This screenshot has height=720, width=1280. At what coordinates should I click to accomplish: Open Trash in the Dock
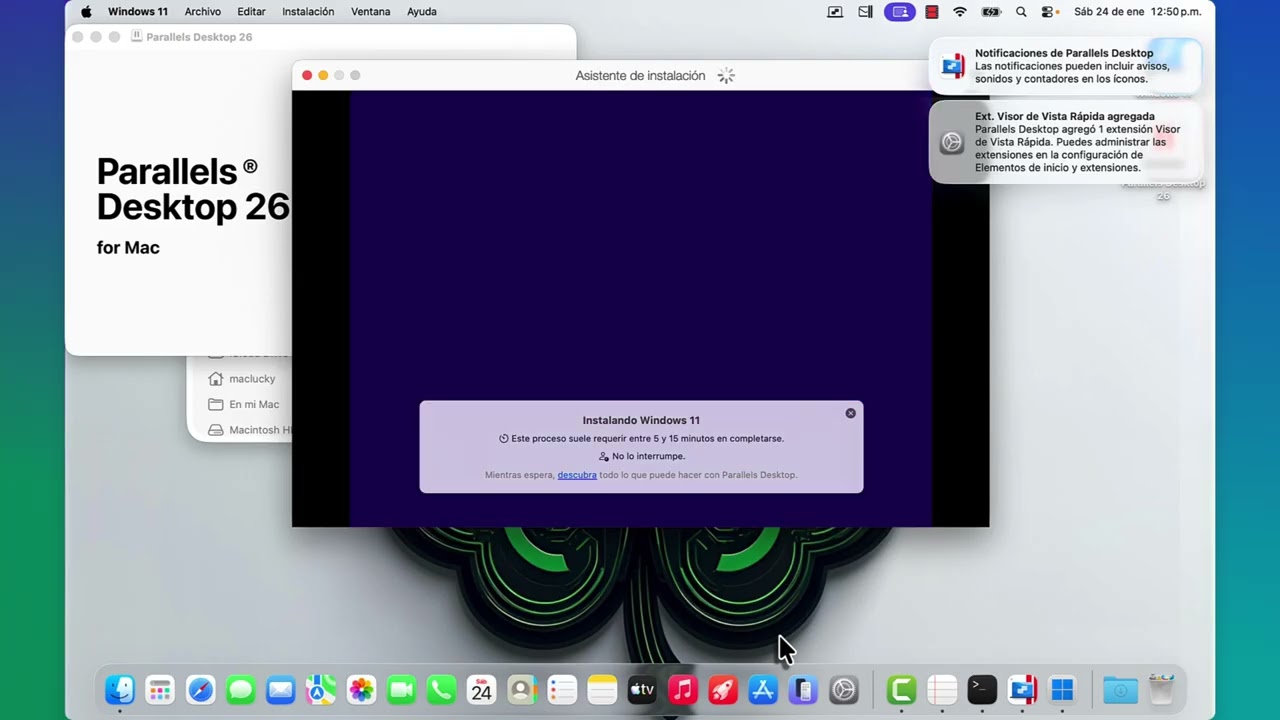(x=1161, y=690)
